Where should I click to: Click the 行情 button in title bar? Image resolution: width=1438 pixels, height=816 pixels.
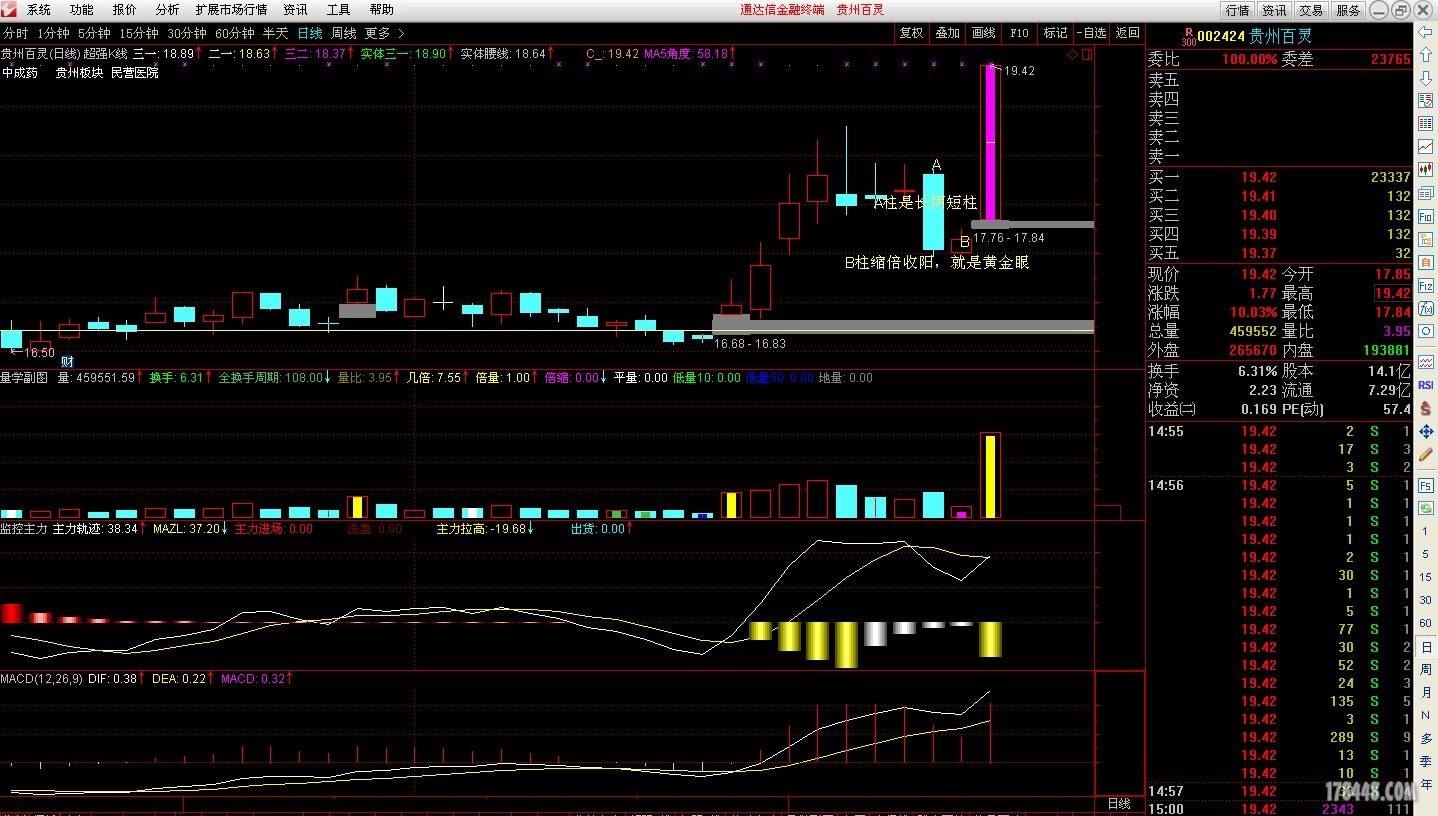pos(1237,10)
